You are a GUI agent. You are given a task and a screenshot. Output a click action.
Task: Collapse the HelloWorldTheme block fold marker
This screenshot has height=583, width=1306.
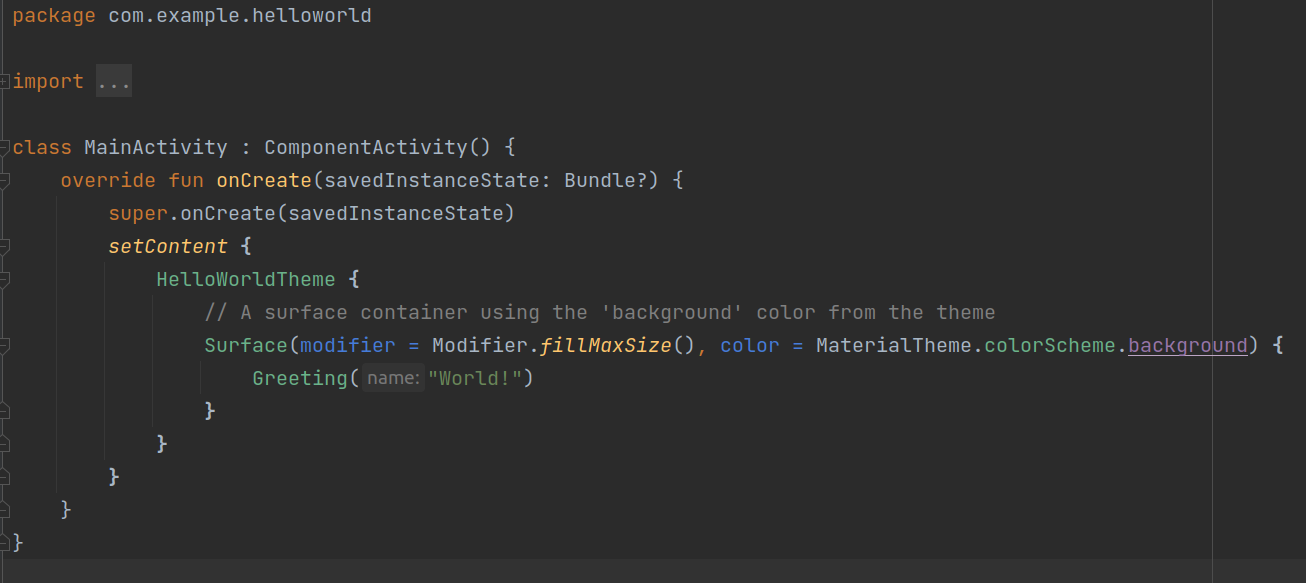pos(5,280)
